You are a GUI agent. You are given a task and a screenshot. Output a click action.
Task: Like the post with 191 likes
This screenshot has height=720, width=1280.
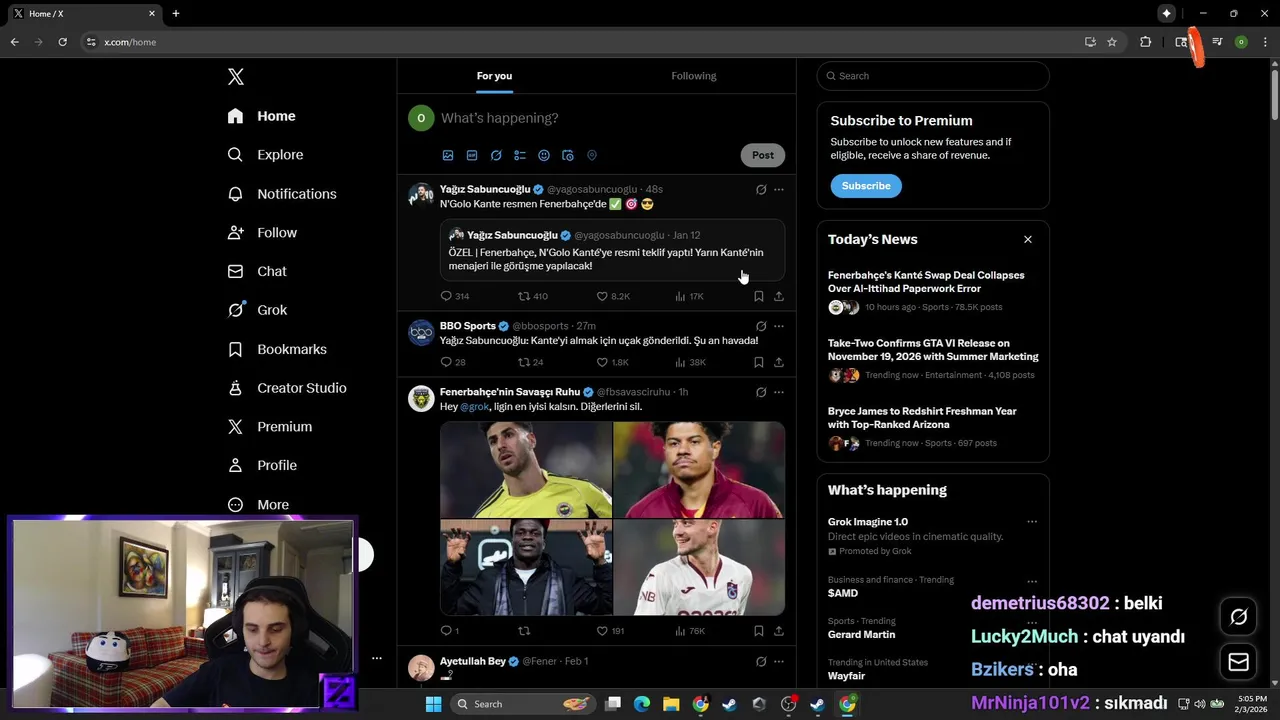(610, 631)
